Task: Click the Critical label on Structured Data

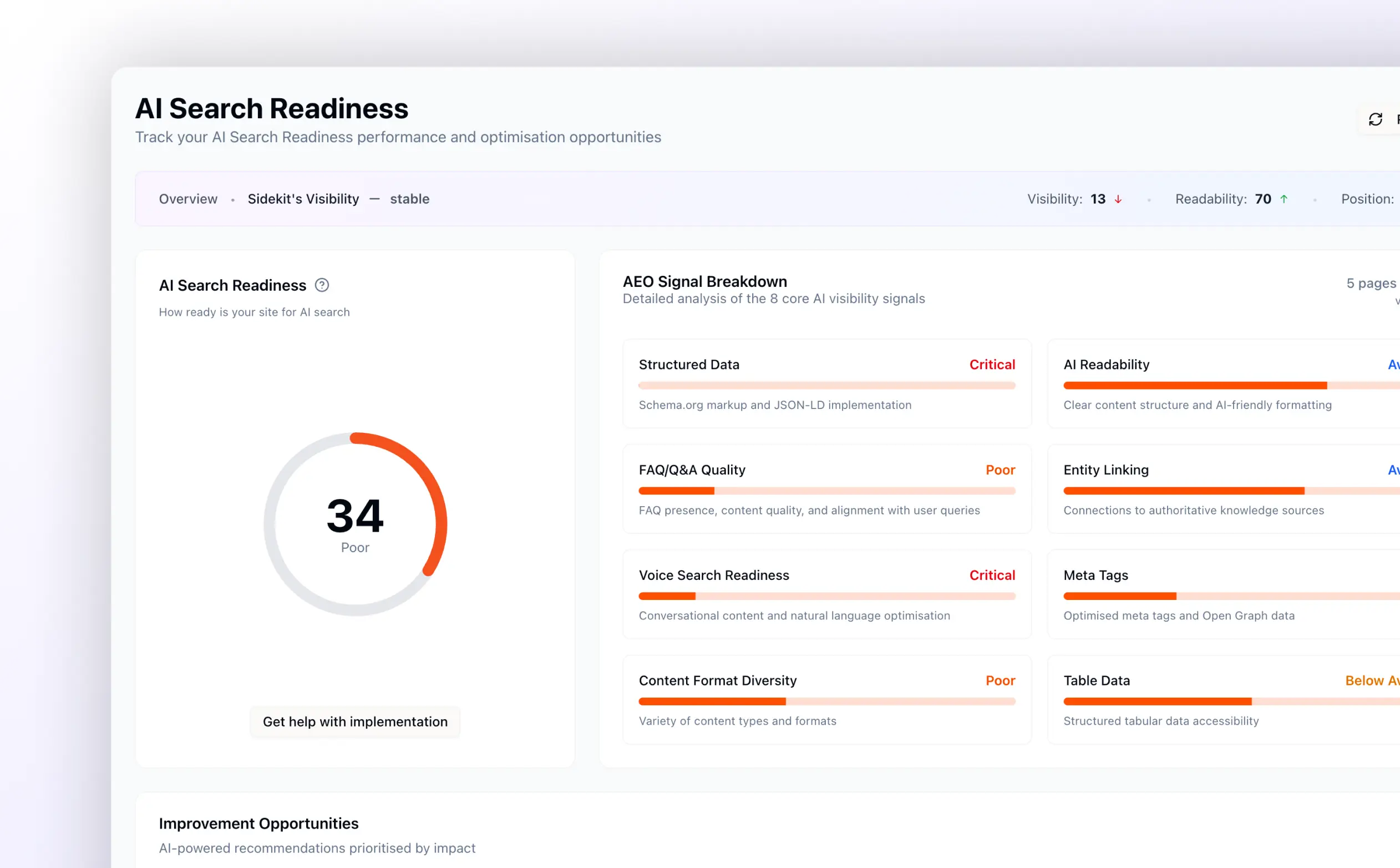Action: (991, 365)
